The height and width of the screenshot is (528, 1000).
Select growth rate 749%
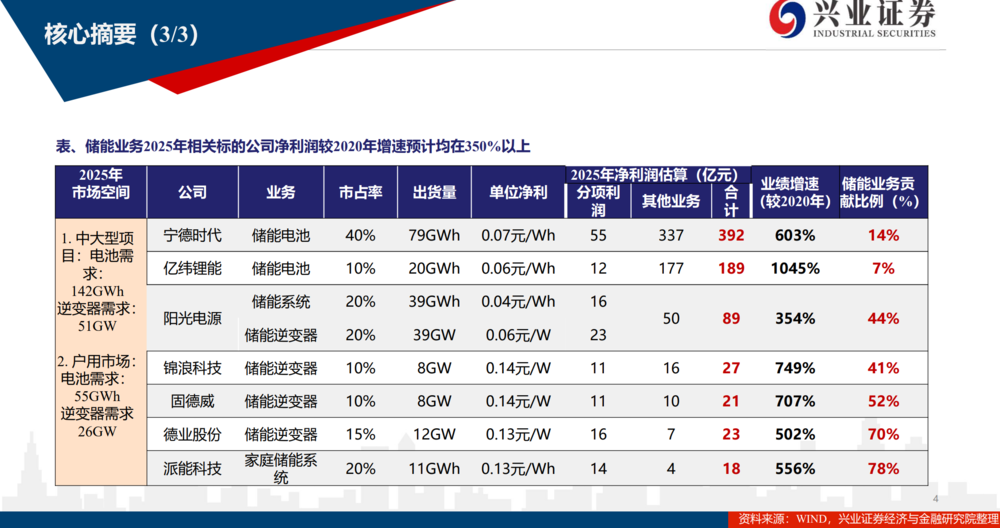point(795,368)
